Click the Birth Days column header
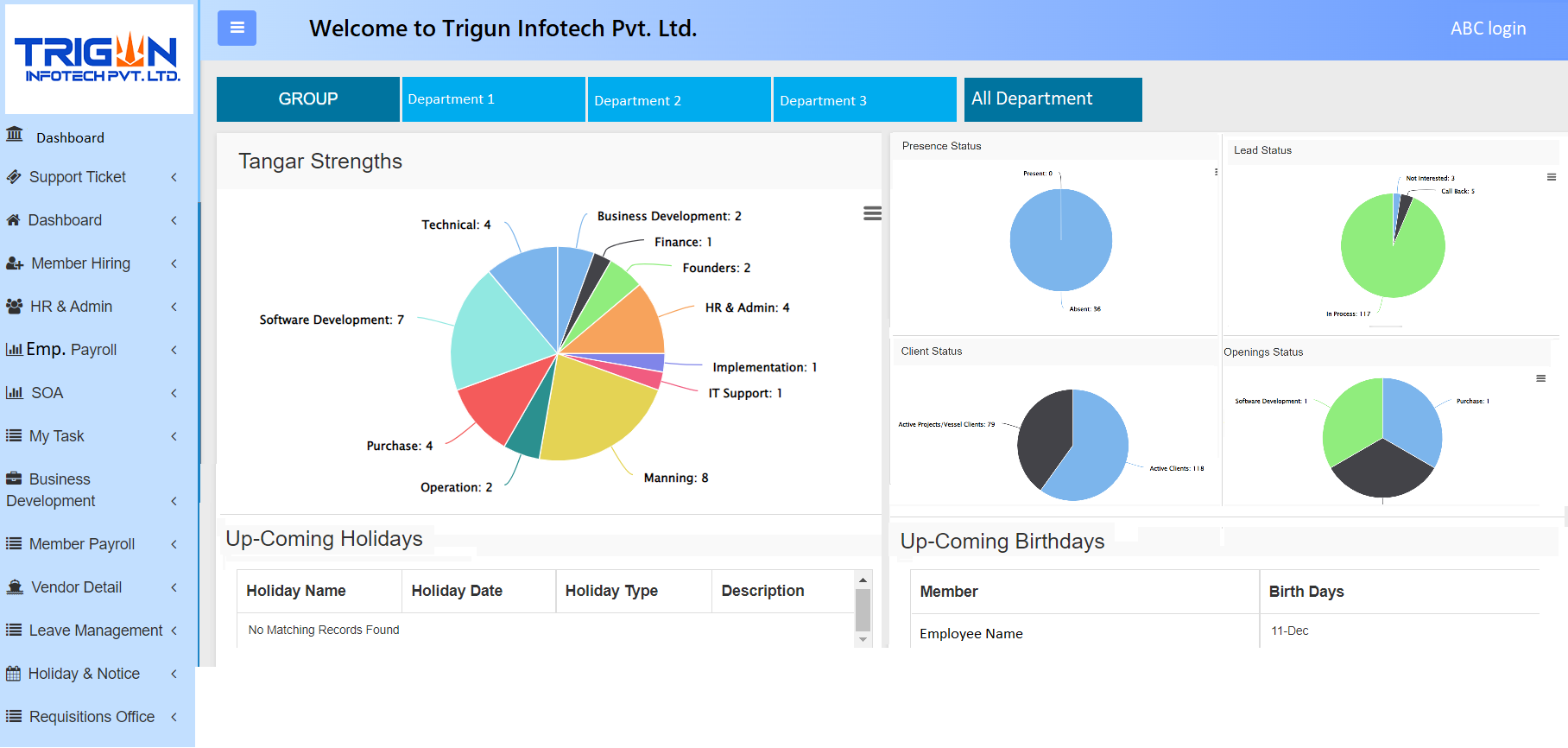 pos(1399,592)
